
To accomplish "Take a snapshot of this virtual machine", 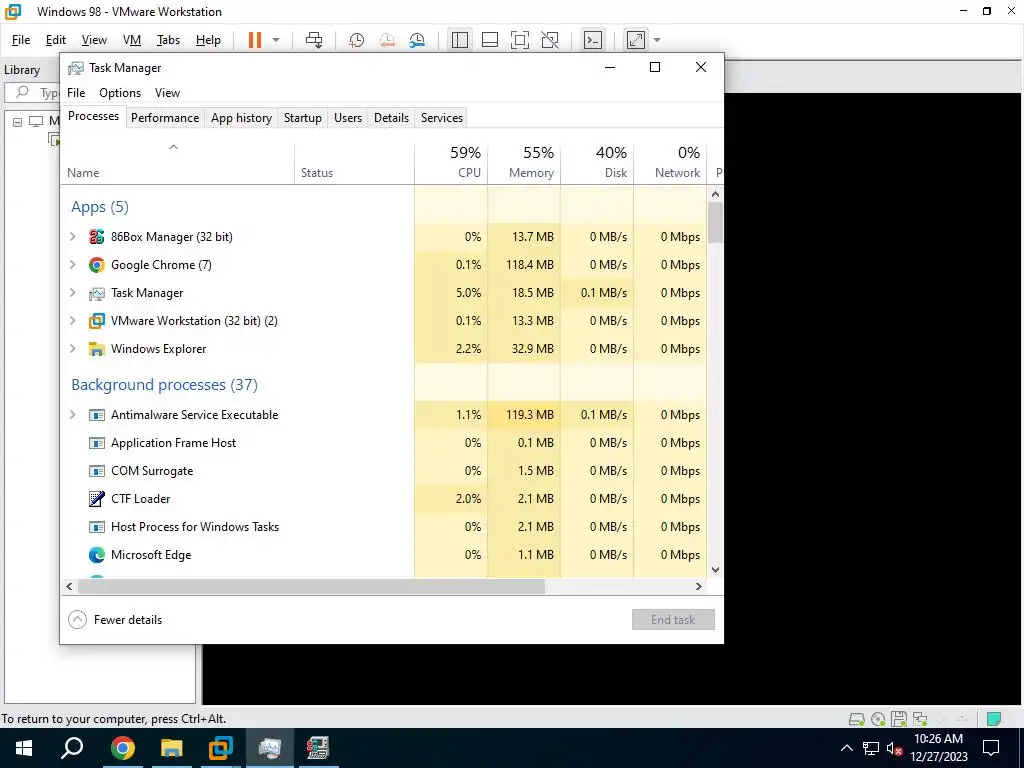I will pyautogui.click(x=357, y=40).
